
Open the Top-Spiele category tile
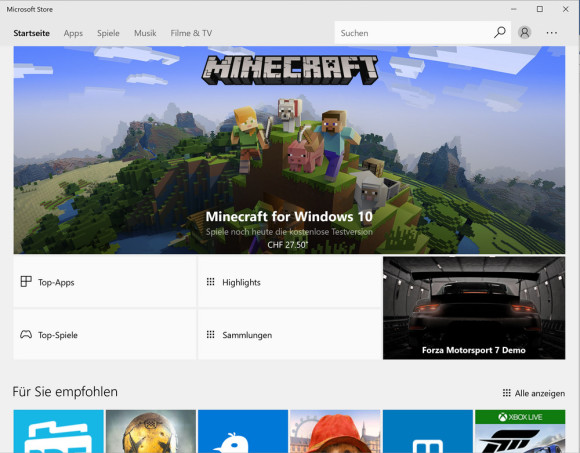(105, 334)
